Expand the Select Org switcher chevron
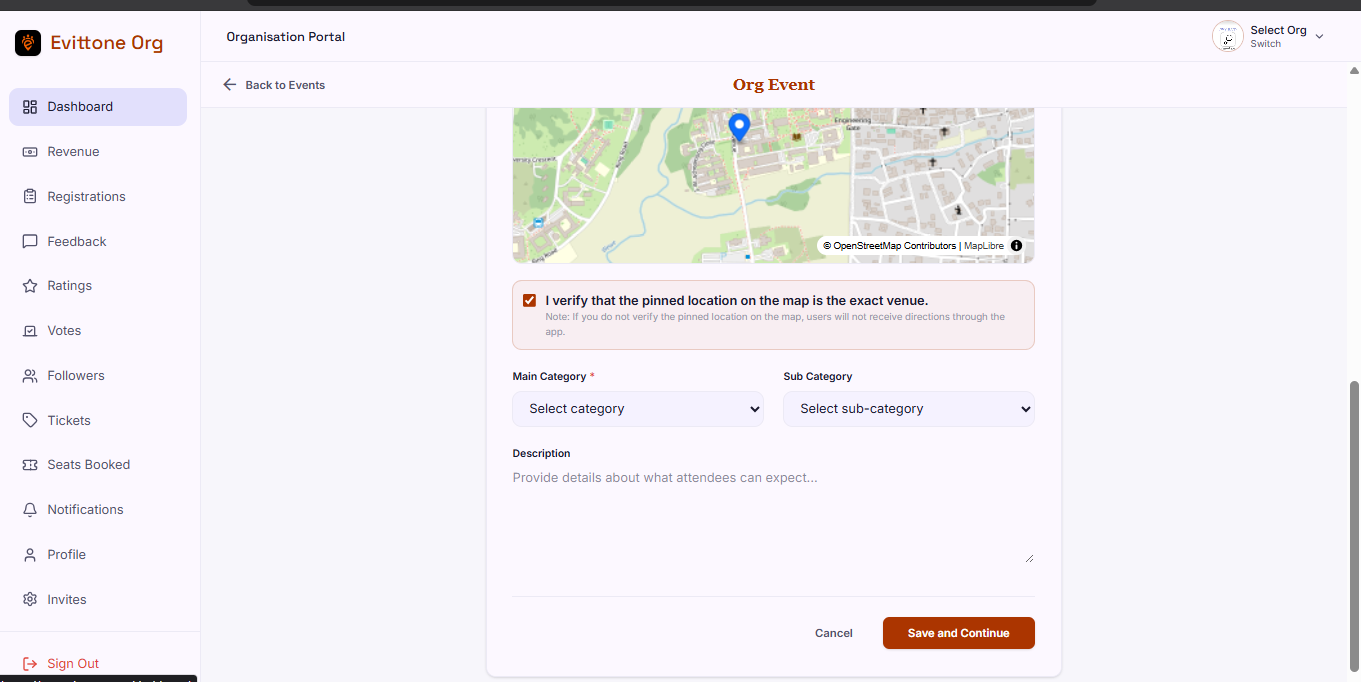Screen dimensions: 1361x682 pos(1319,37)
